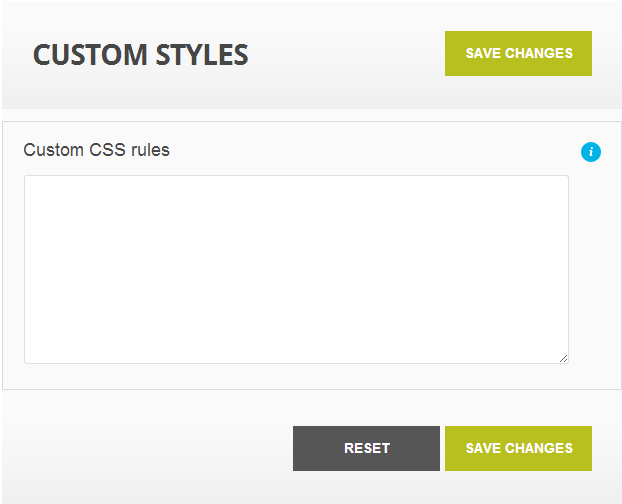
Task: Save changes using the button beside Reset
Action: 518,448
